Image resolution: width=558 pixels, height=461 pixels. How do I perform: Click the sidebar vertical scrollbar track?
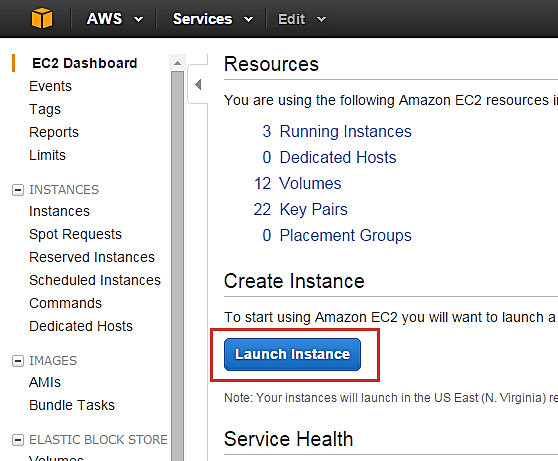pos(177,265)
